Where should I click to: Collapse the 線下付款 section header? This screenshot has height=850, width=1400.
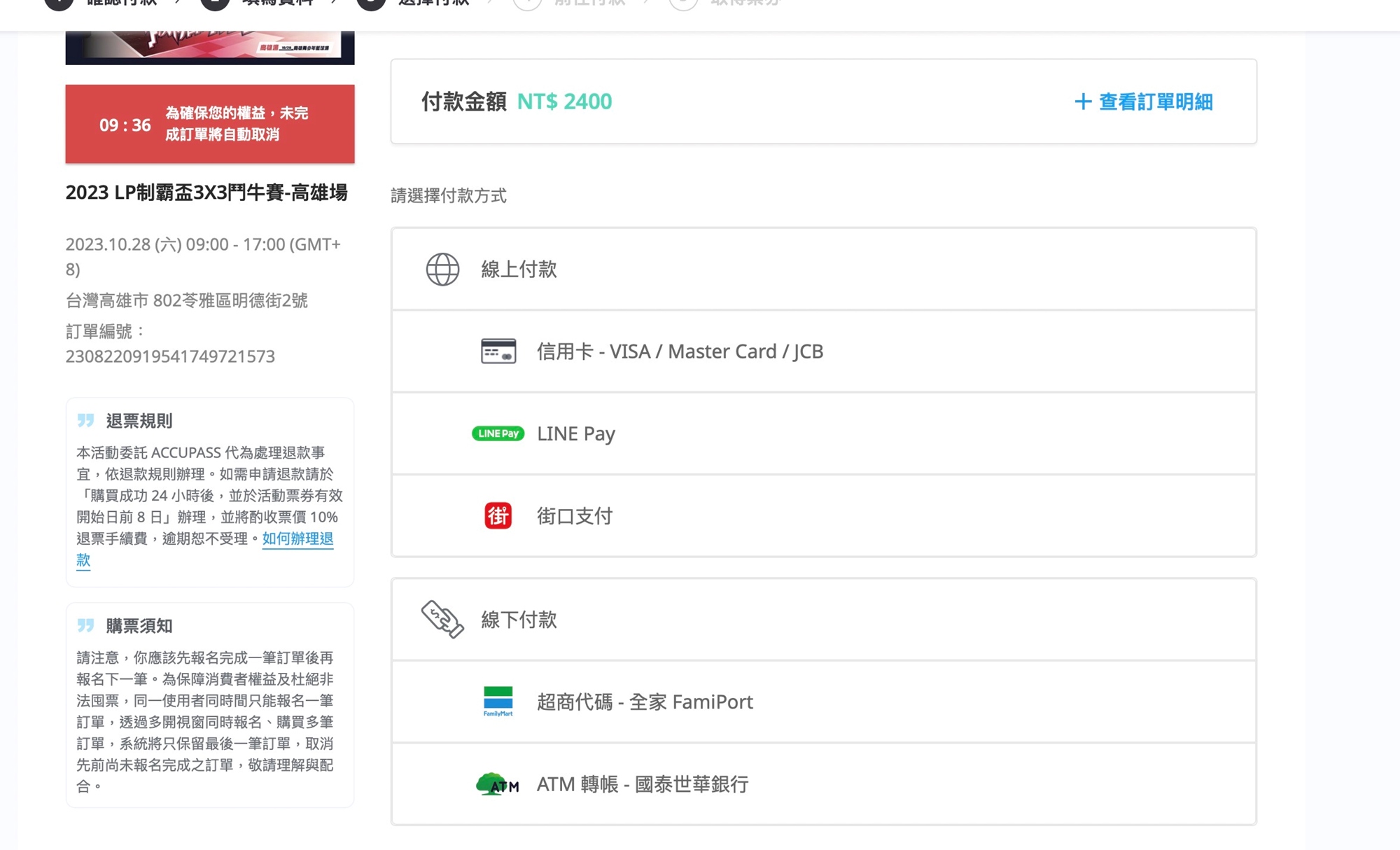pos(519,620)
